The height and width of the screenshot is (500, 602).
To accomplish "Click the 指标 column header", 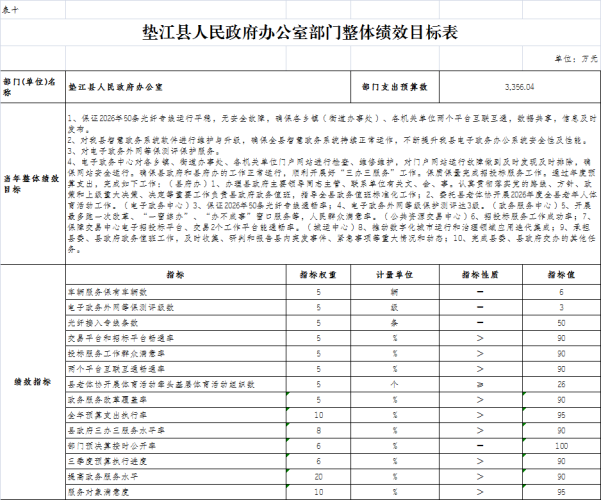I will (174, 272).
